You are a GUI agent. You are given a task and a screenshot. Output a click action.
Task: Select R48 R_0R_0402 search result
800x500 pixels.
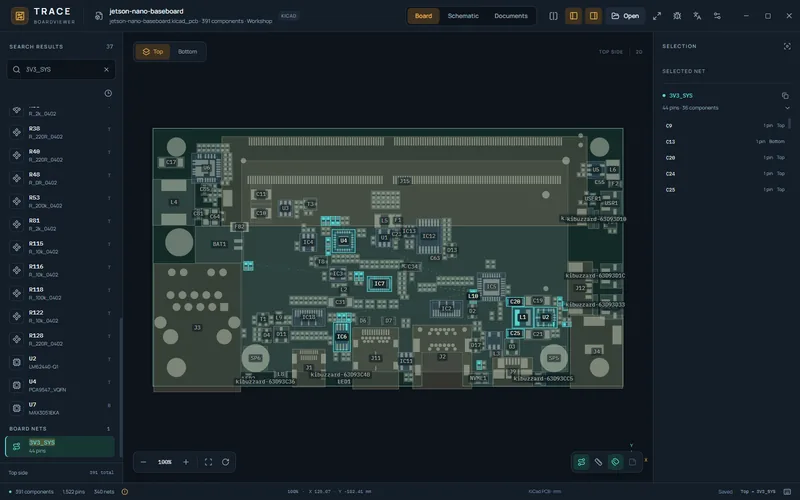click(61, 178)
